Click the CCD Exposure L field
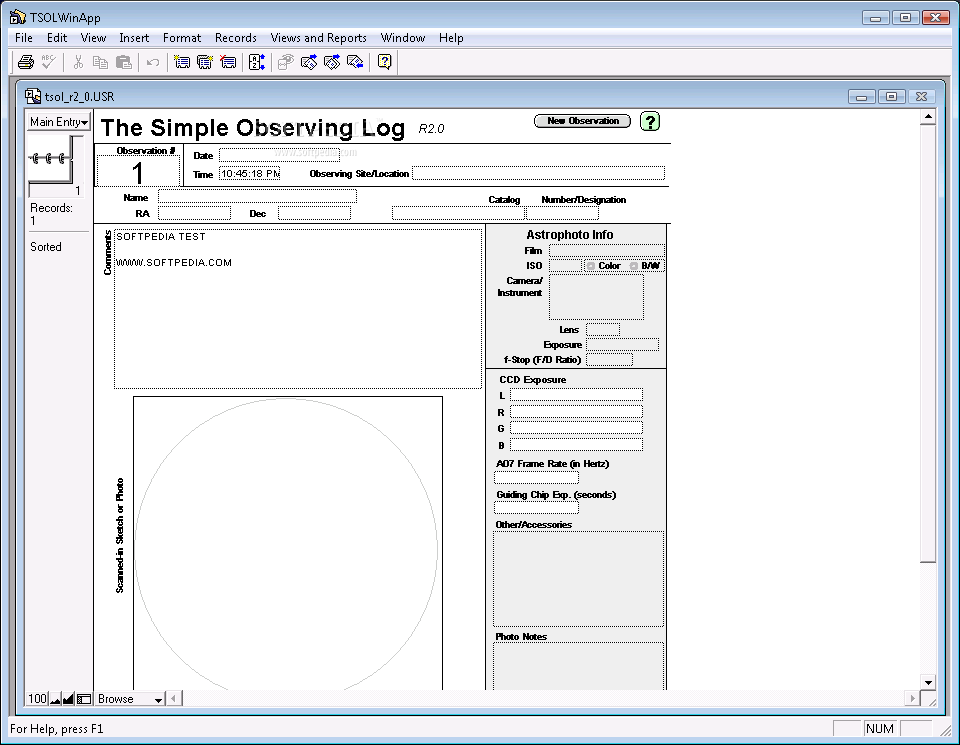This screenshot has height=745, width=960. (x=576, y=395)
